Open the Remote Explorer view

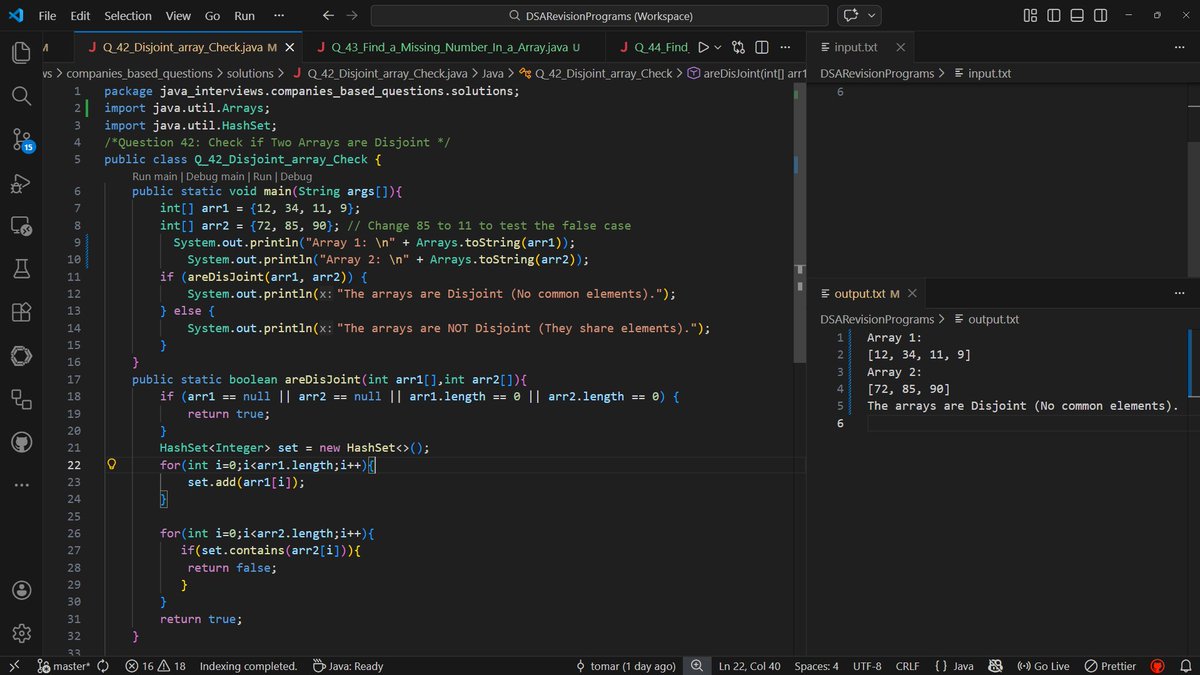point(22,226)
